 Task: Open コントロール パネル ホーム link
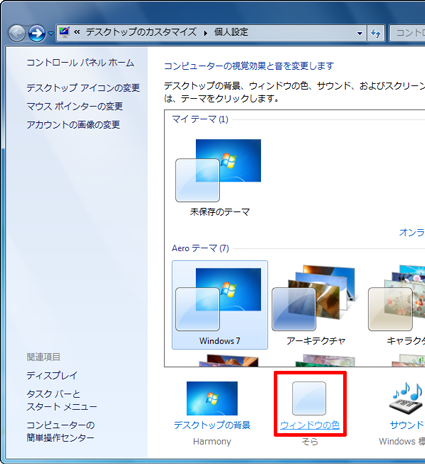click(80, 63)
